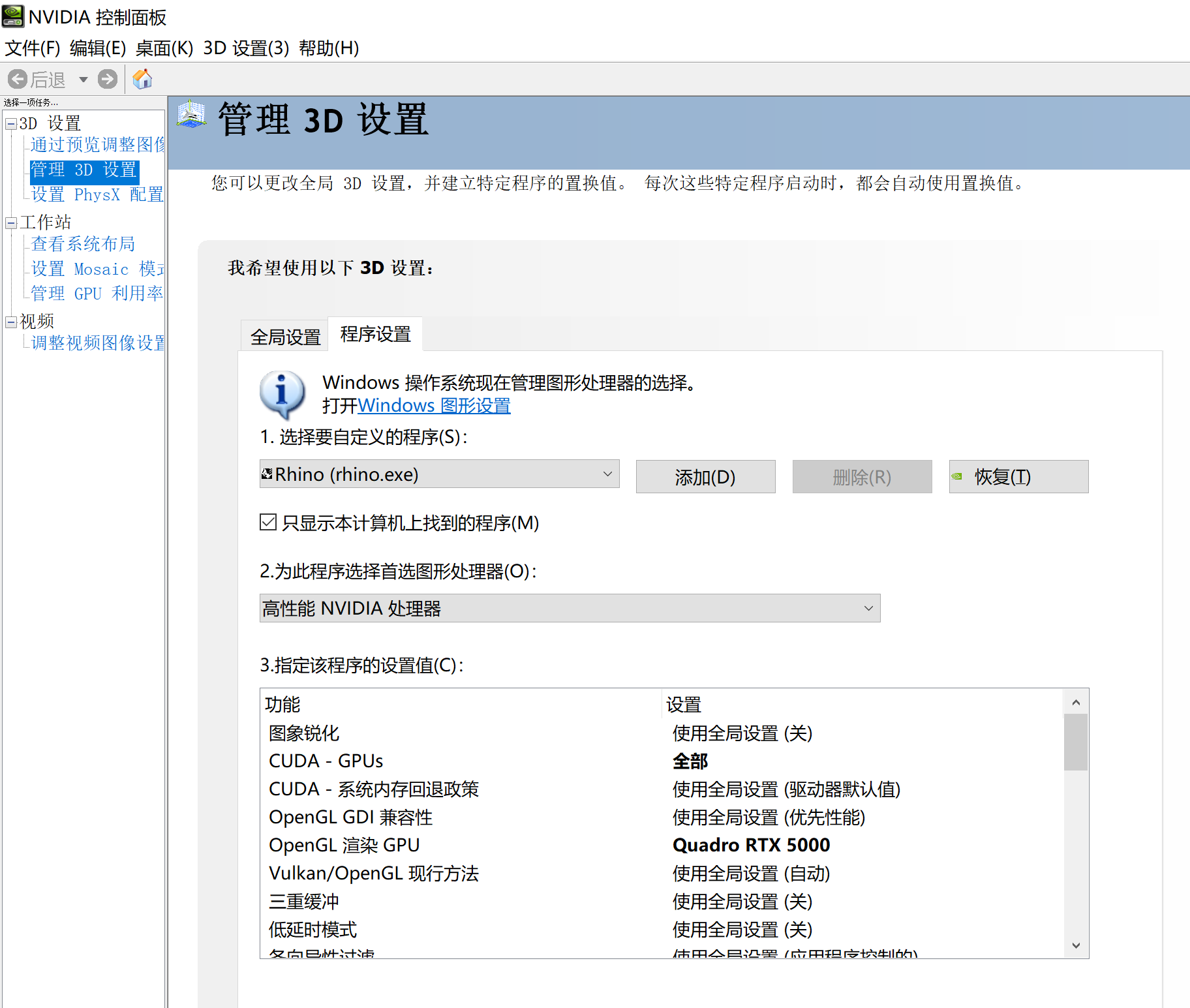Click the 恢复(T) restore button
The width and height of the screenshot is (1190, 1008).
(1018, 477)
